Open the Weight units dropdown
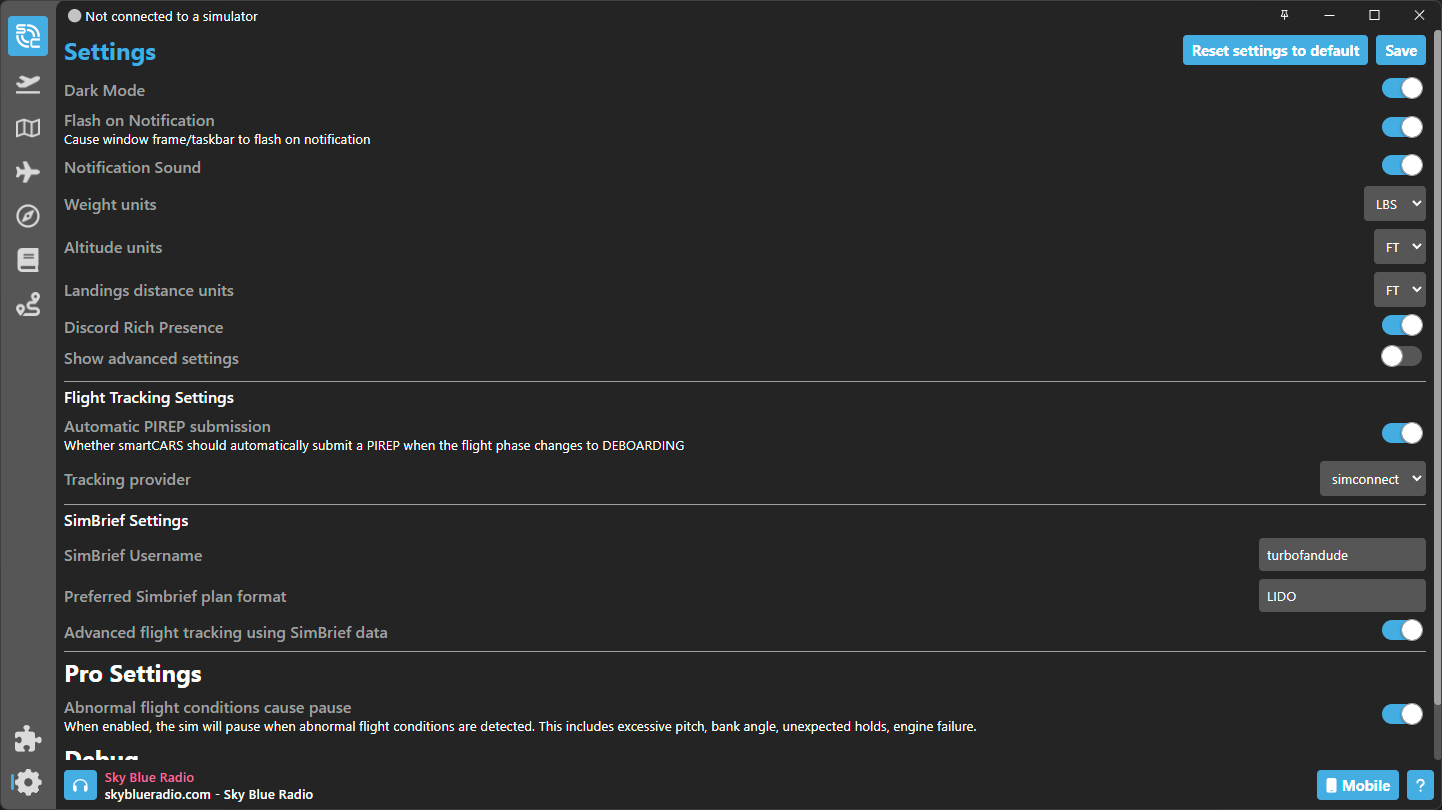 pos(1394,204)
